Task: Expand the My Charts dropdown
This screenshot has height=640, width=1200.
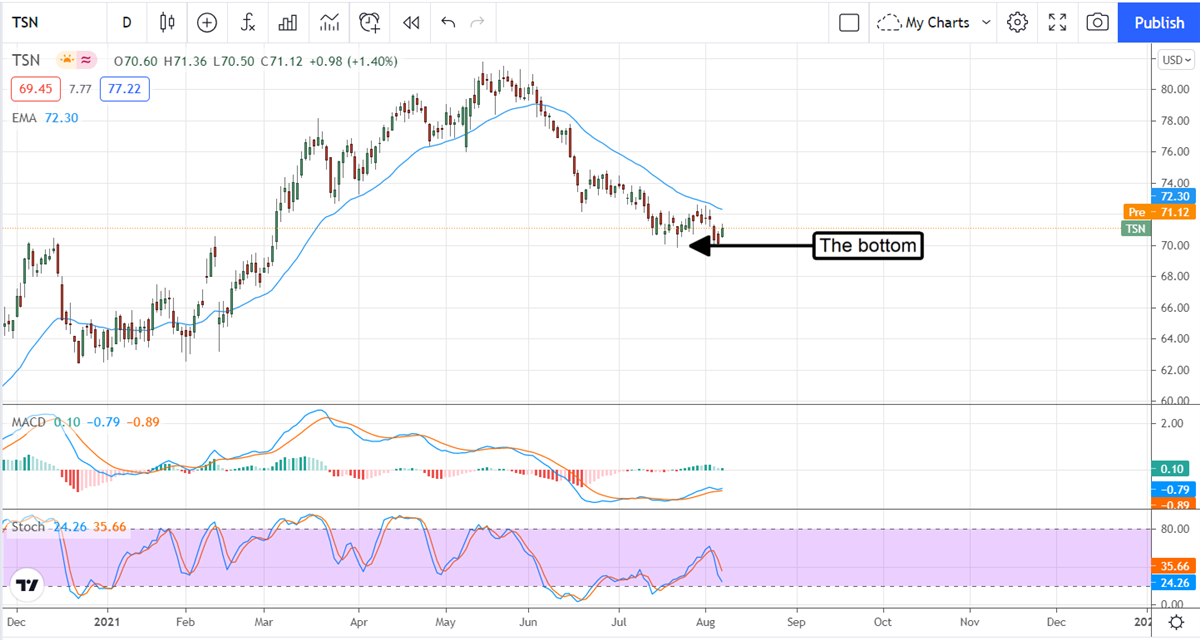Action: point(935,22)
